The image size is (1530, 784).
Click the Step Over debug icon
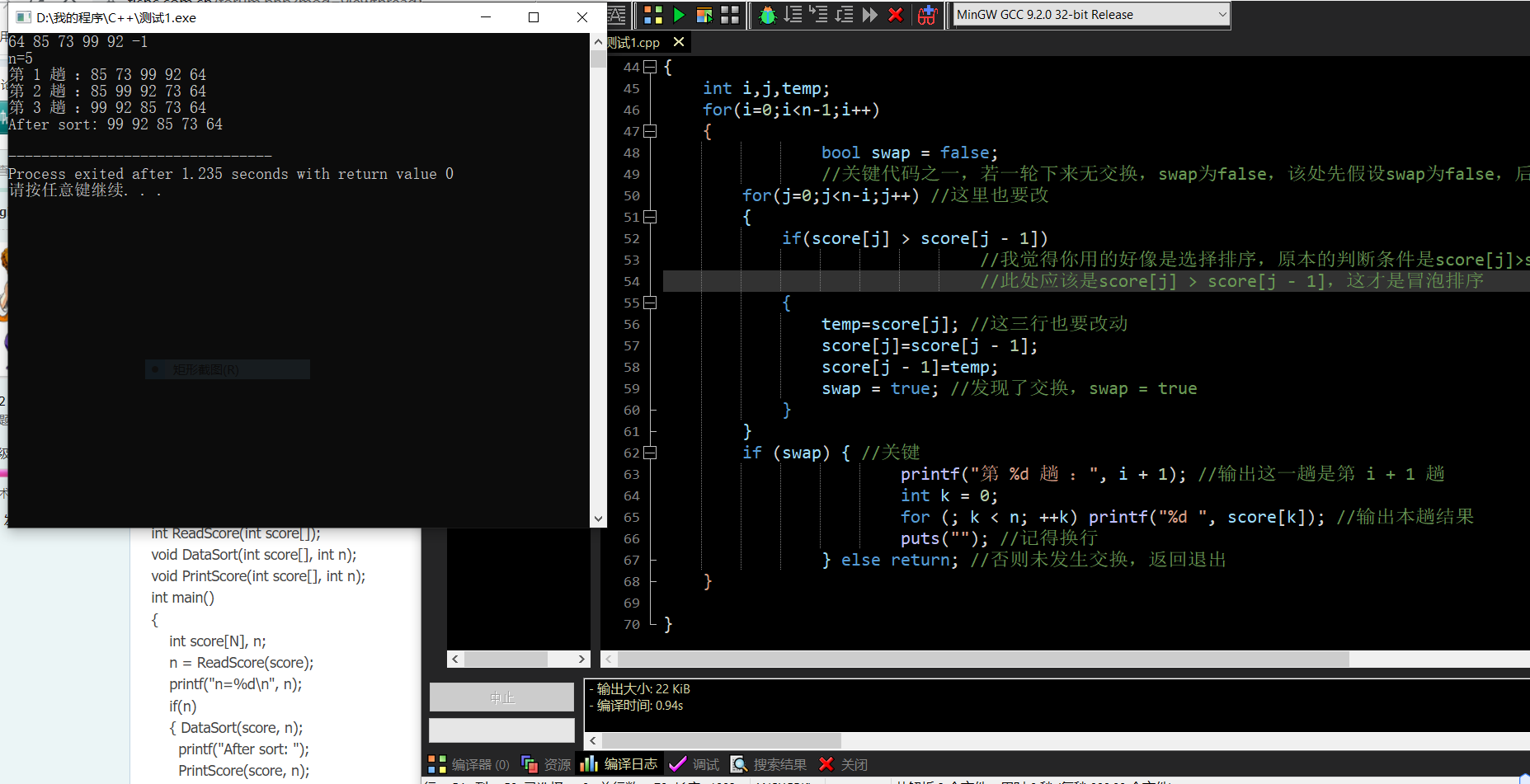(793, 15)
